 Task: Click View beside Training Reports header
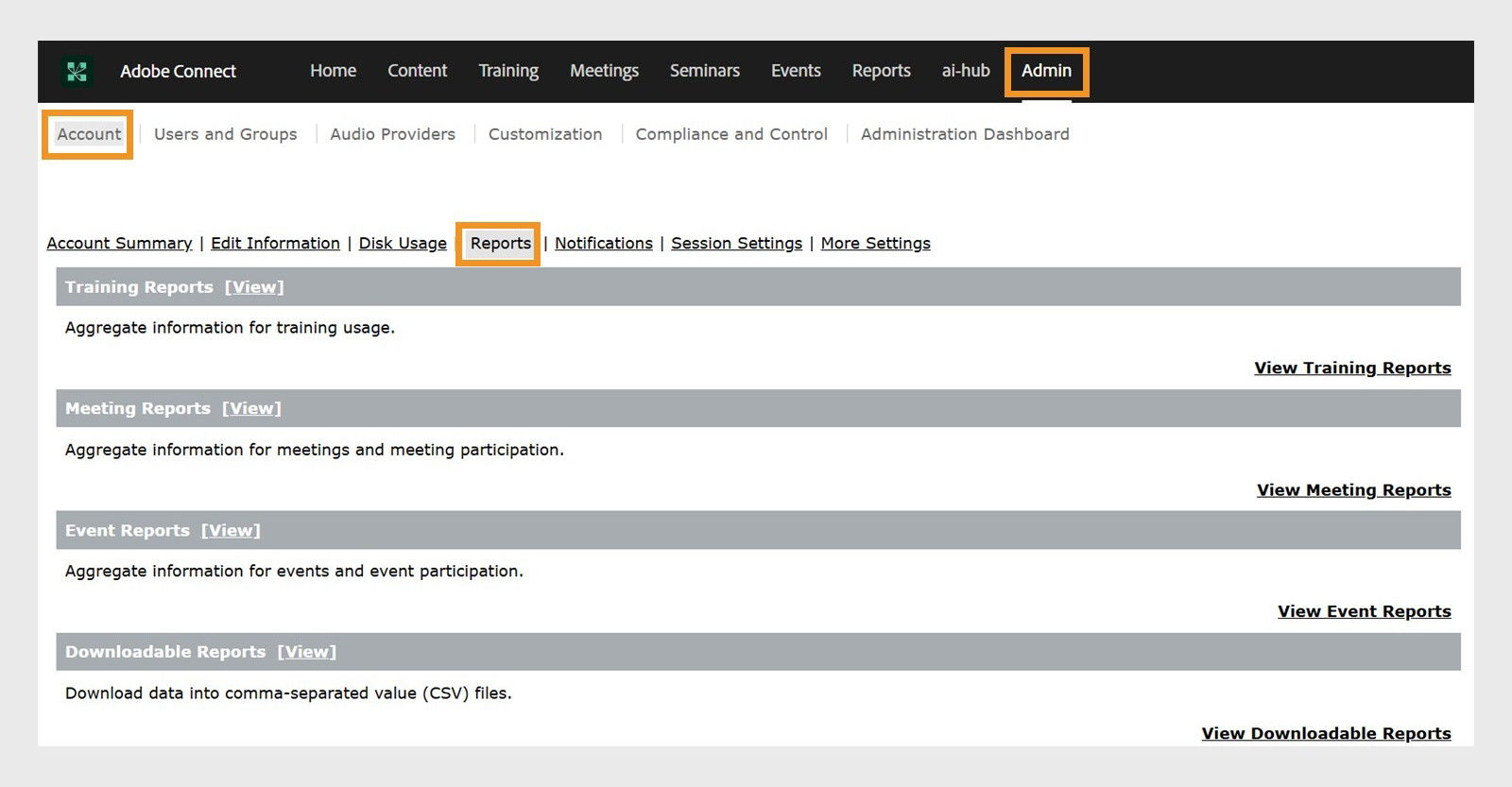254,287
